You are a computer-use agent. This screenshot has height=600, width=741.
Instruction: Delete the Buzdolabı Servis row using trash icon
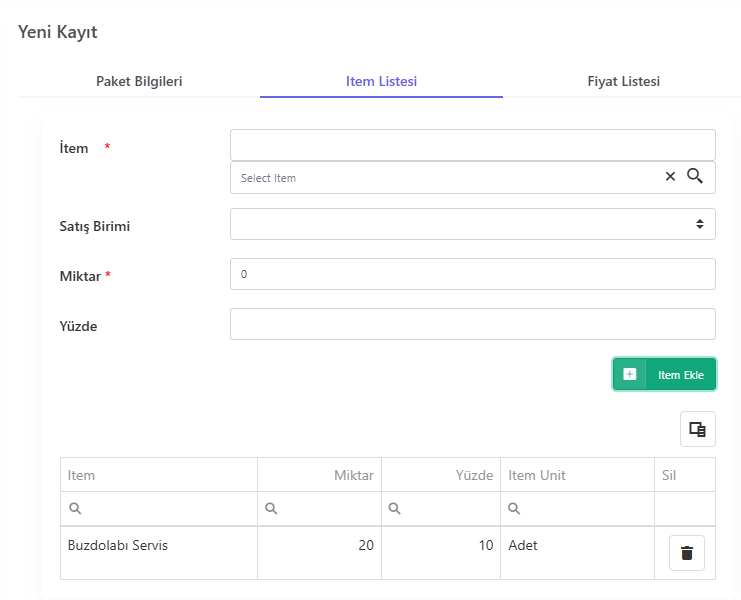(x=687, y=553)
